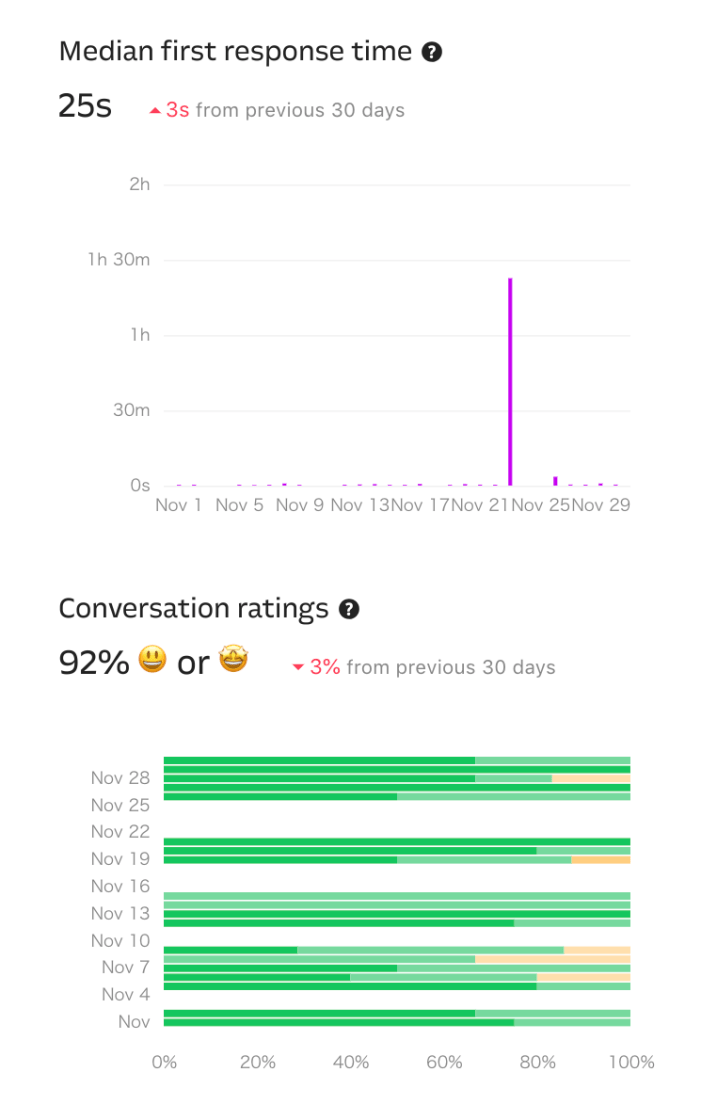Click the grinning face emoji
The width and height of the screenshot is (717, 1120).
(152, 660)
